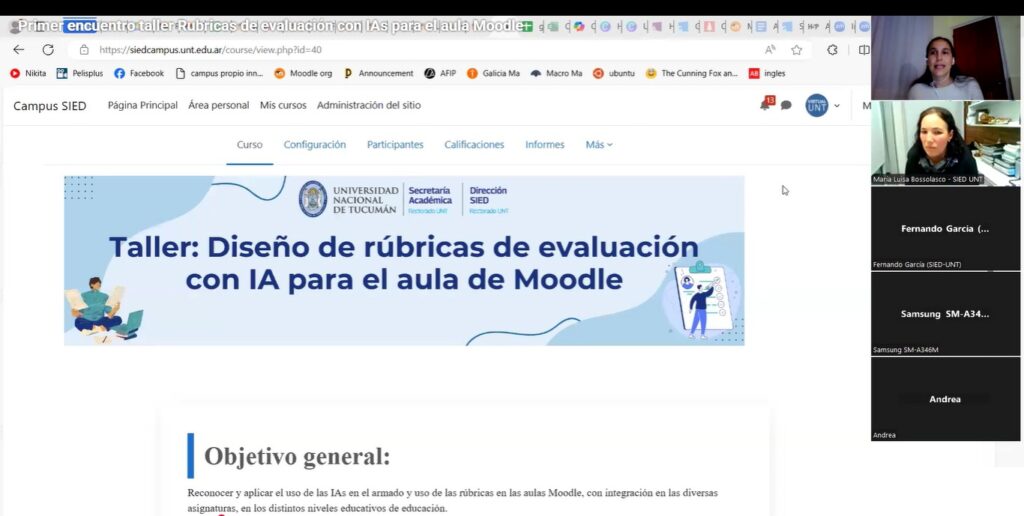
Task: Reload the page with the refresh icon
Action: [x=47, y=50]
